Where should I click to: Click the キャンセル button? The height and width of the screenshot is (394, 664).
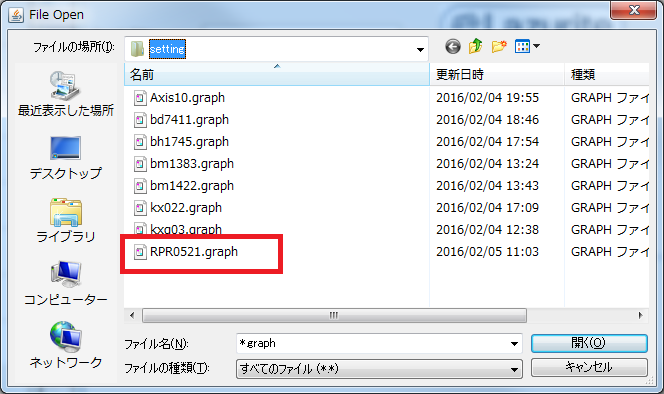[x=589, y=367]
